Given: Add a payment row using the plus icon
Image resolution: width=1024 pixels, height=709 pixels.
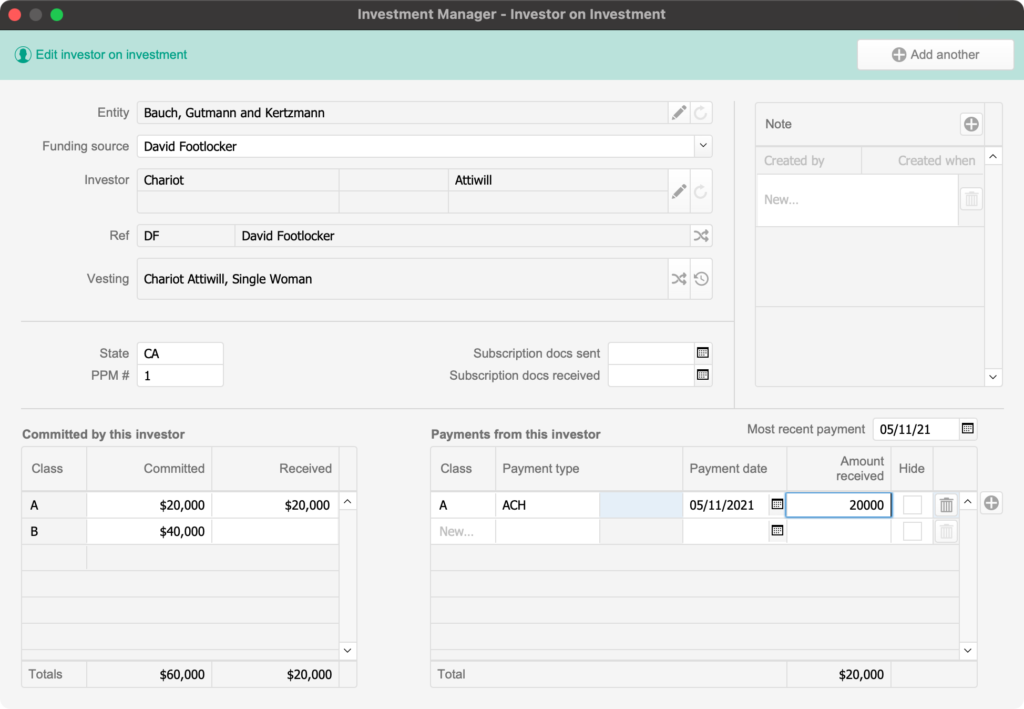Looking at the screenshot, I should (x=991, y=503).
